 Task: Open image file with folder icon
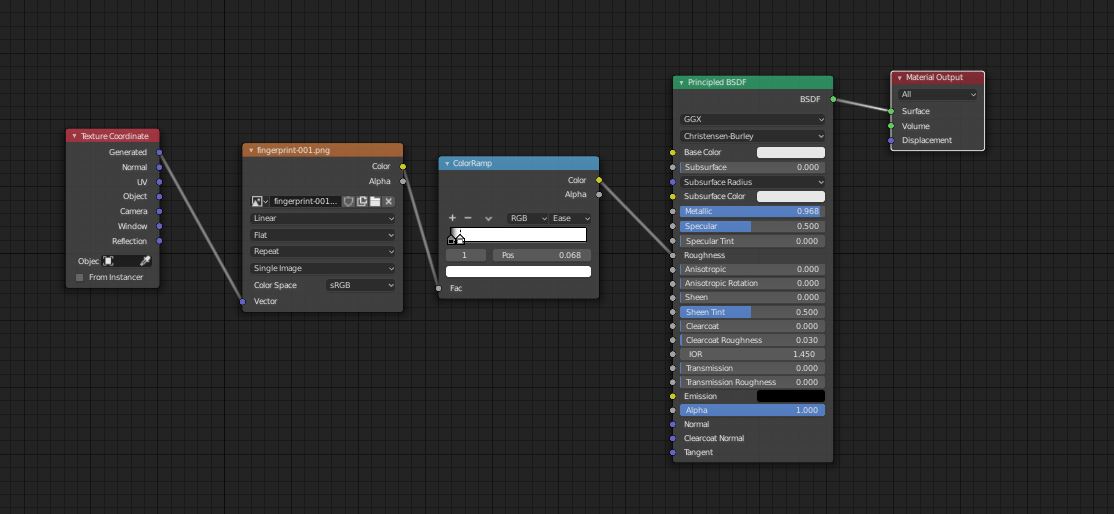pos(375,201)
